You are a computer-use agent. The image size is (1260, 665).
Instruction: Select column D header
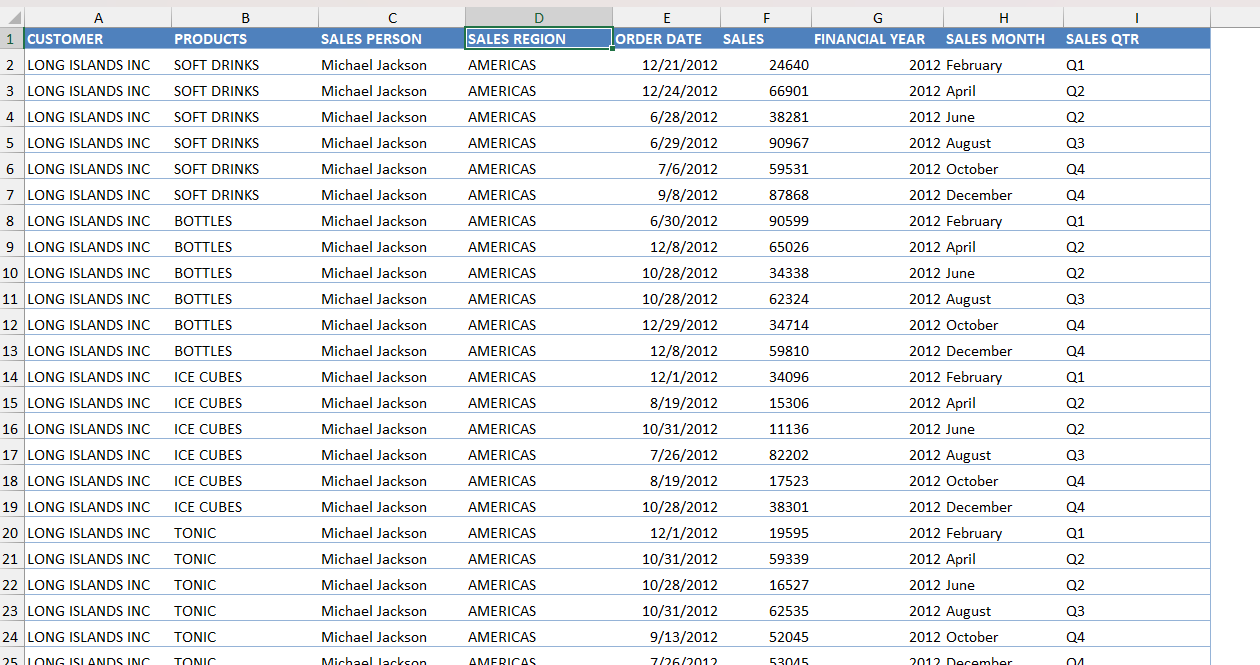click(x=539, y=18)
